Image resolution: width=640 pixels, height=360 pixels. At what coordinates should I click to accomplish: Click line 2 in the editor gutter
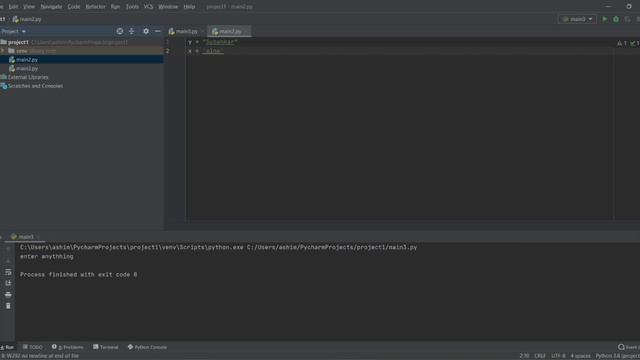pyautogui.click(x=167, y=51)
